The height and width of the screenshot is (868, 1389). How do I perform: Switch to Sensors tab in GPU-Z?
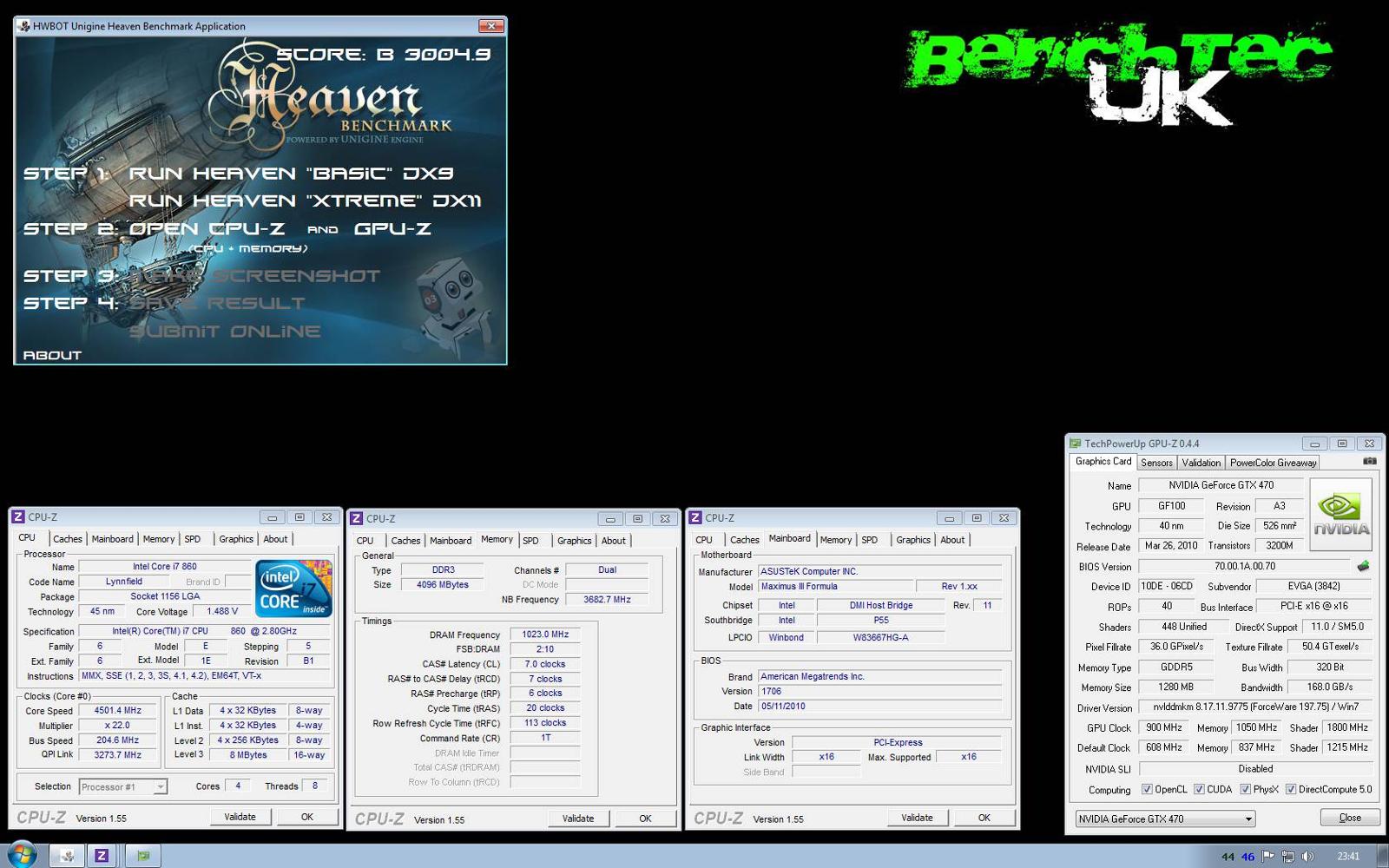click(1156, 463)
